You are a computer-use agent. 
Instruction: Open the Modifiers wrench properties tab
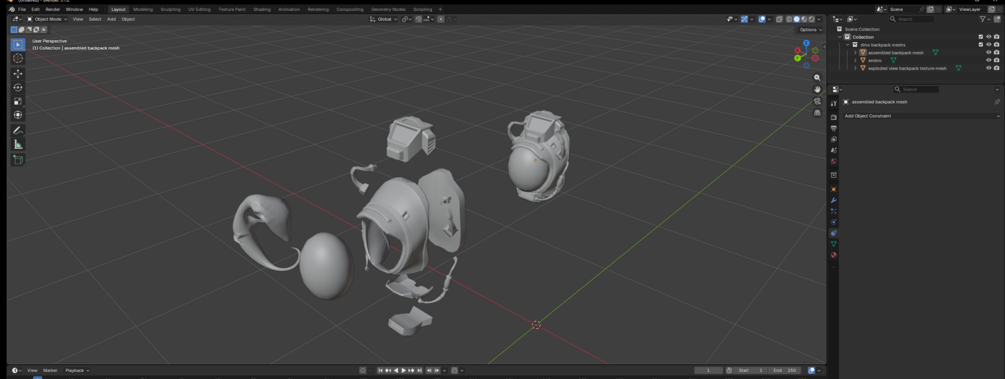point(833,200)
